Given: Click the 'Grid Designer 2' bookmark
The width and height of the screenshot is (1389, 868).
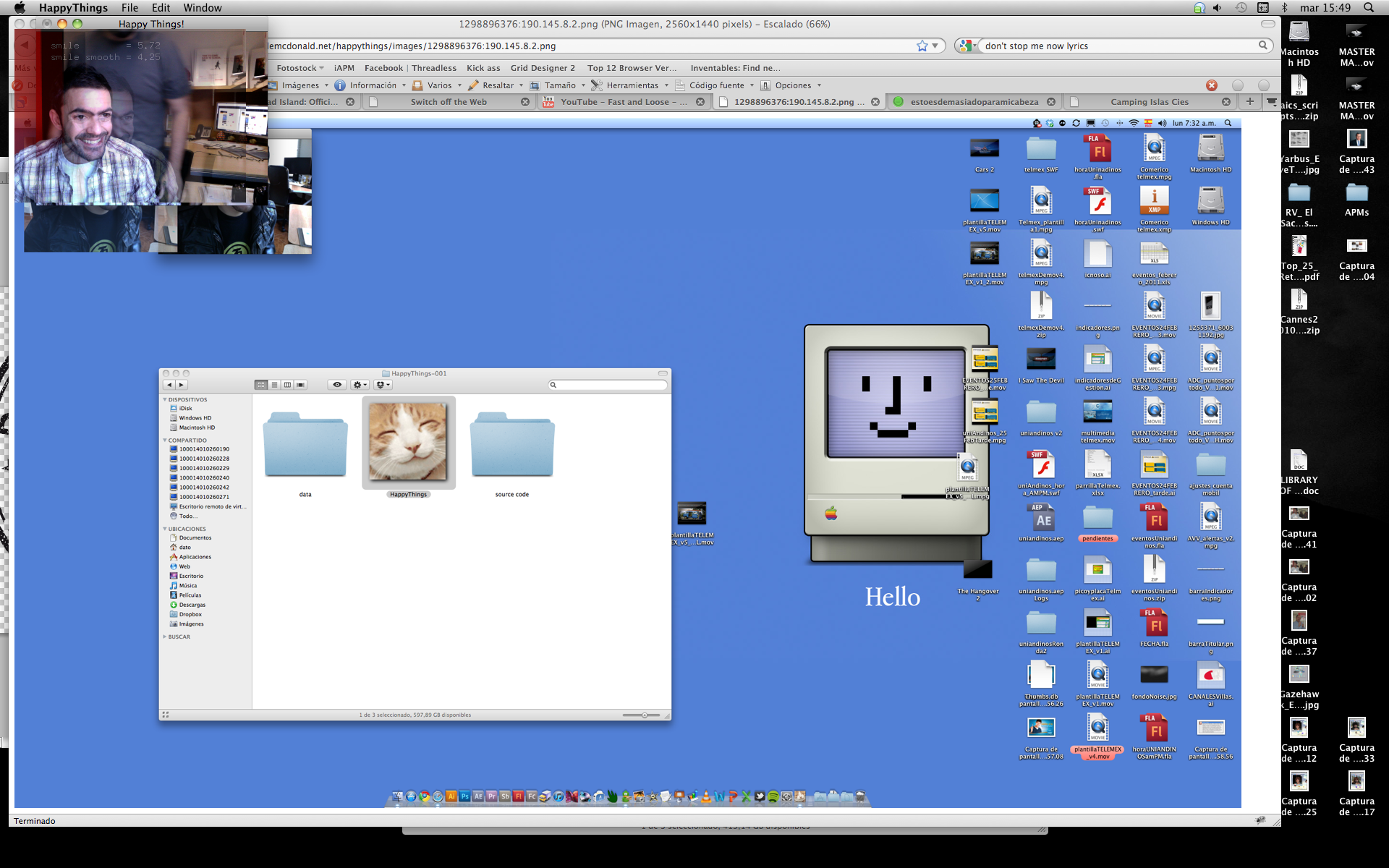Looking at the screenshot, I should tap(543, 68).
